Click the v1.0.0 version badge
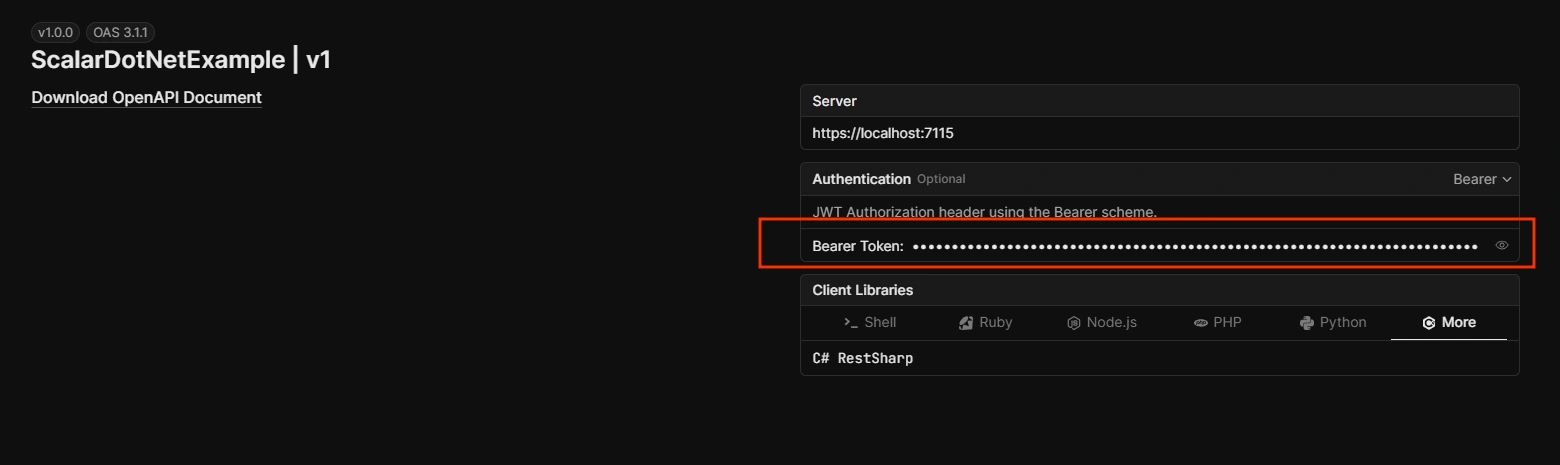Viewport: 1560px width, 465px height. pyautogui.click(x=55, y=33)
